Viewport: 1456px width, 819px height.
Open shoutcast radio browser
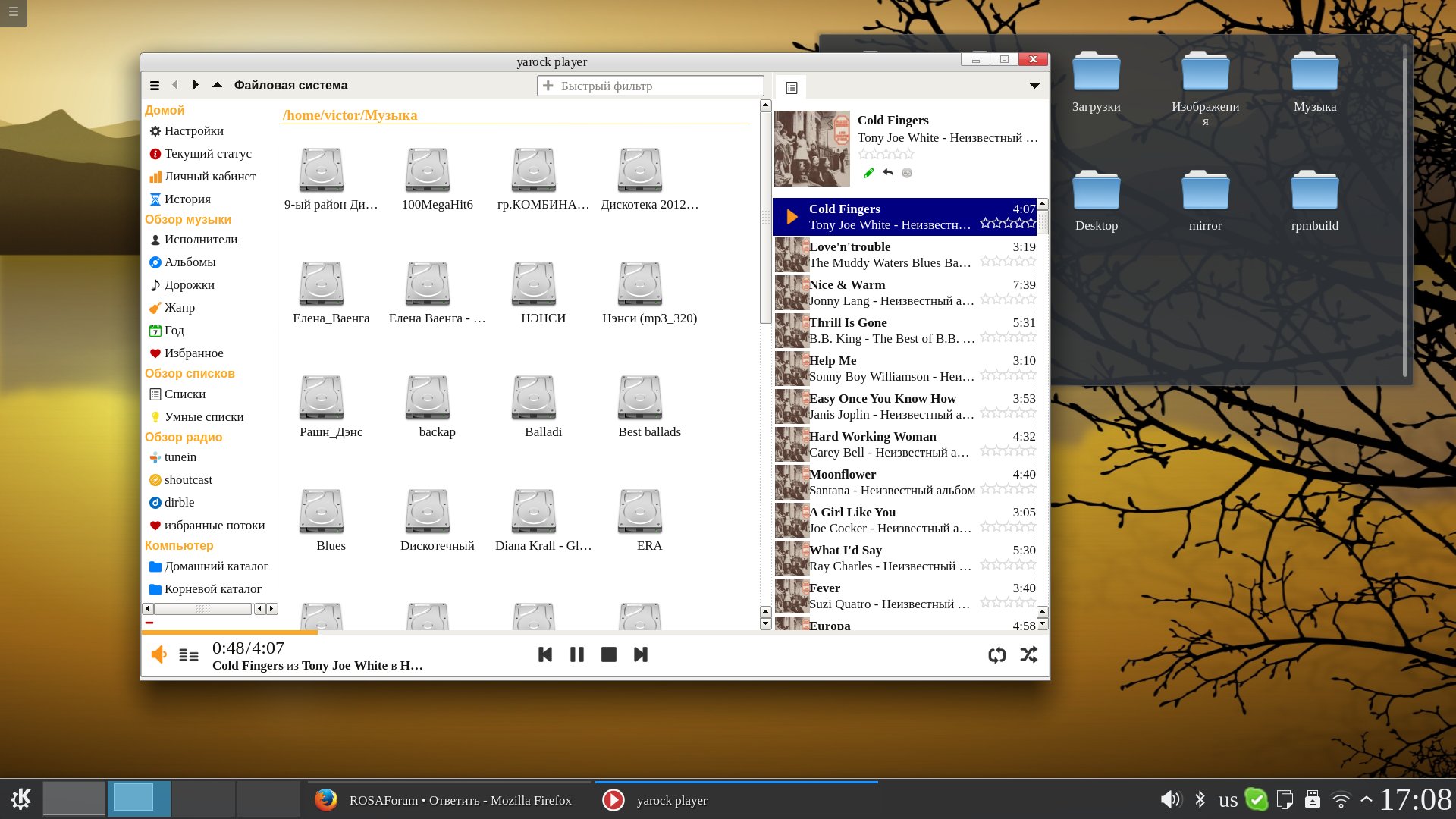tap(188, 479)
